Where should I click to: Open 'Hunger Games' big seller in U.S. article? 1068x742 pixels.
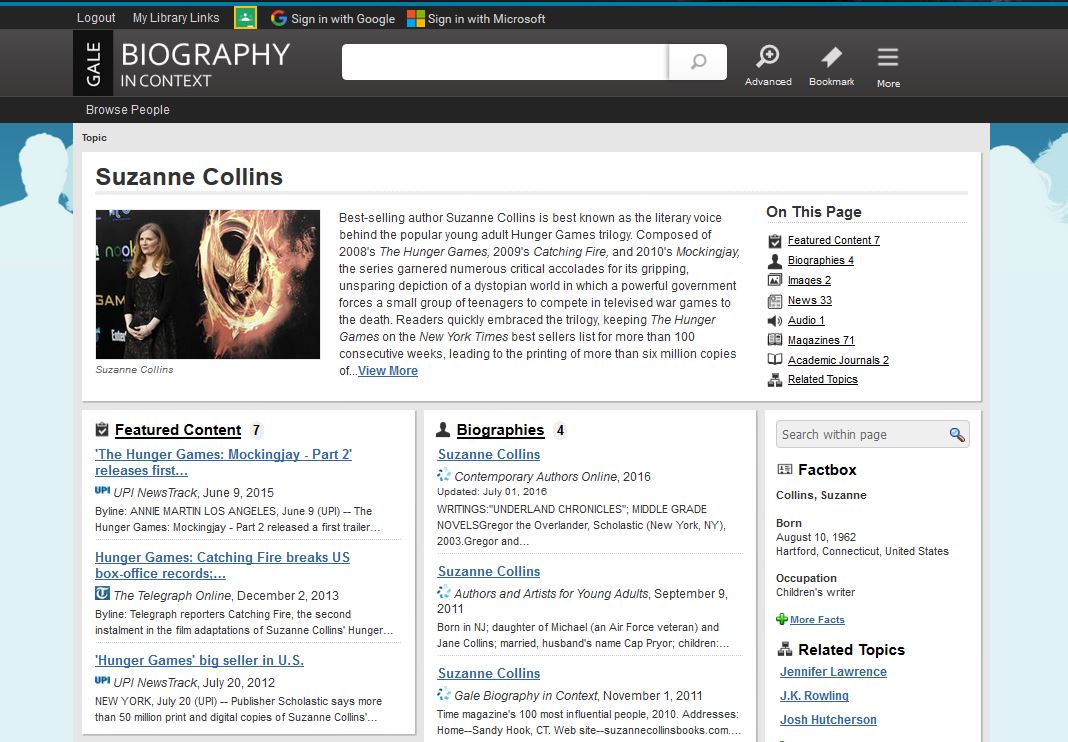200,660
